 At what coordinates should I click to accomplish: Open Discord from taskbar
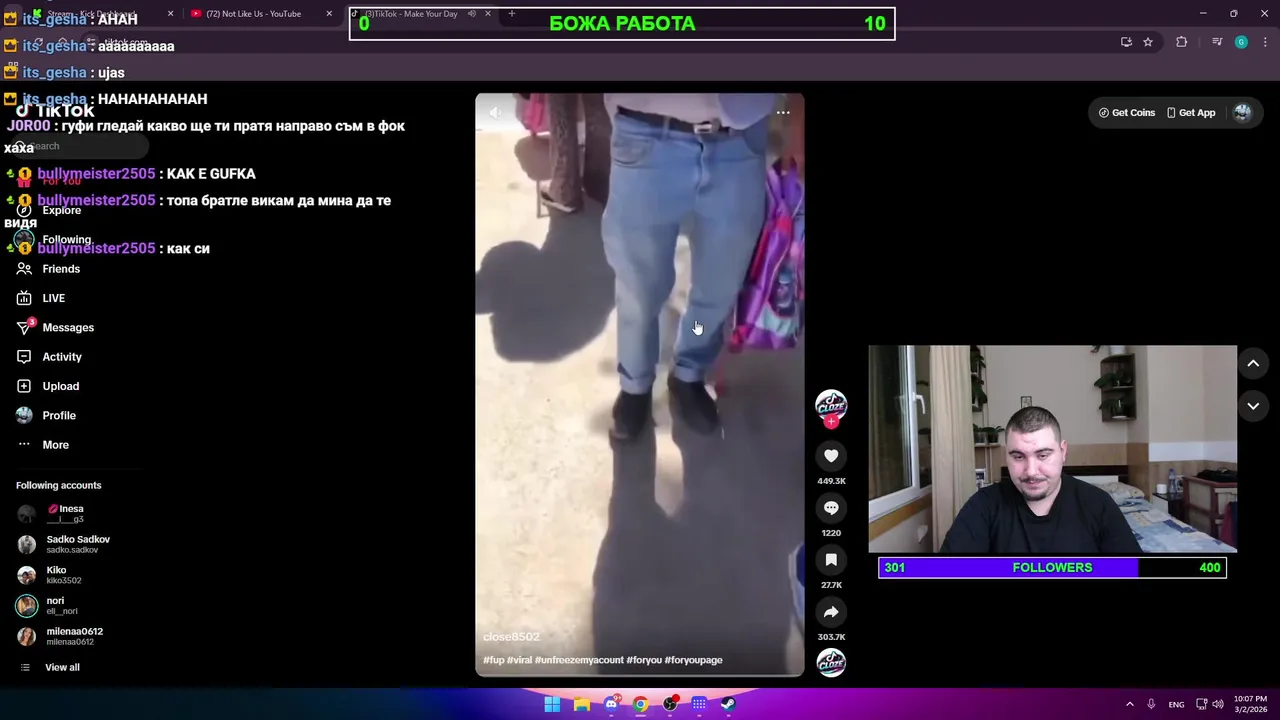coord(611,704)
